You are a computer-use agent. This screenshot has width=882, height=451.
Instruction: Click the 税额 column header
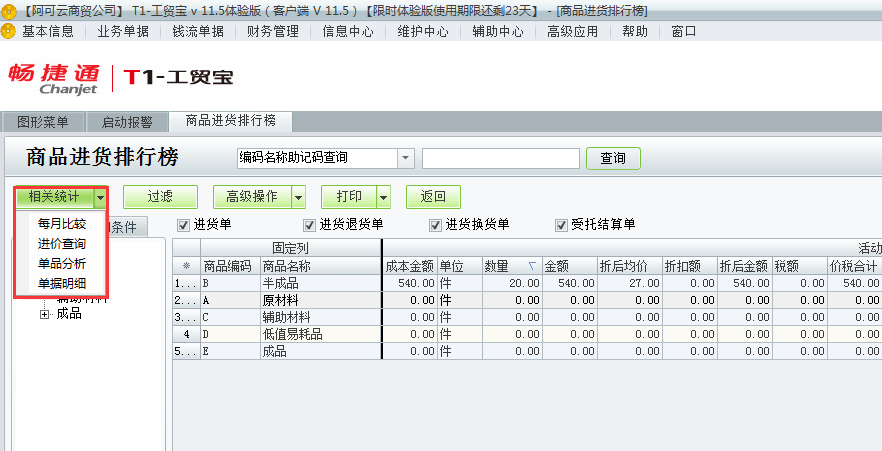tap(800, 267)
